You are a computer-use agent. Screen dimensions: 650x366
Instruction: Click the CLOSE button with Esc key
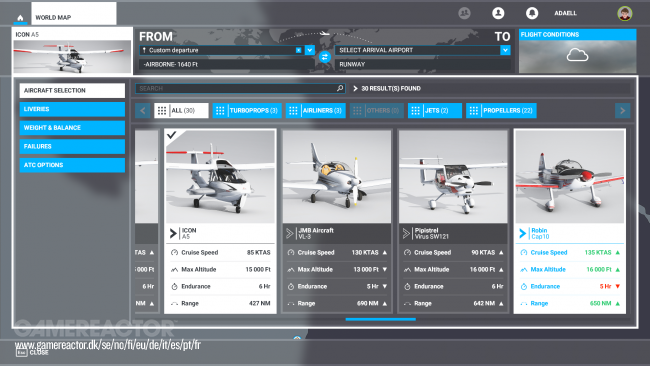point(32,352)
